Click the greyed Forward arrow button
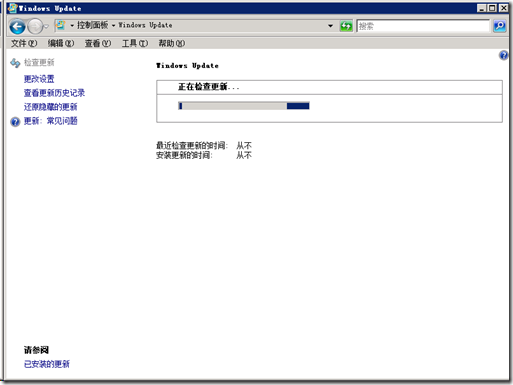513x385 pixels. coord(35,26)
